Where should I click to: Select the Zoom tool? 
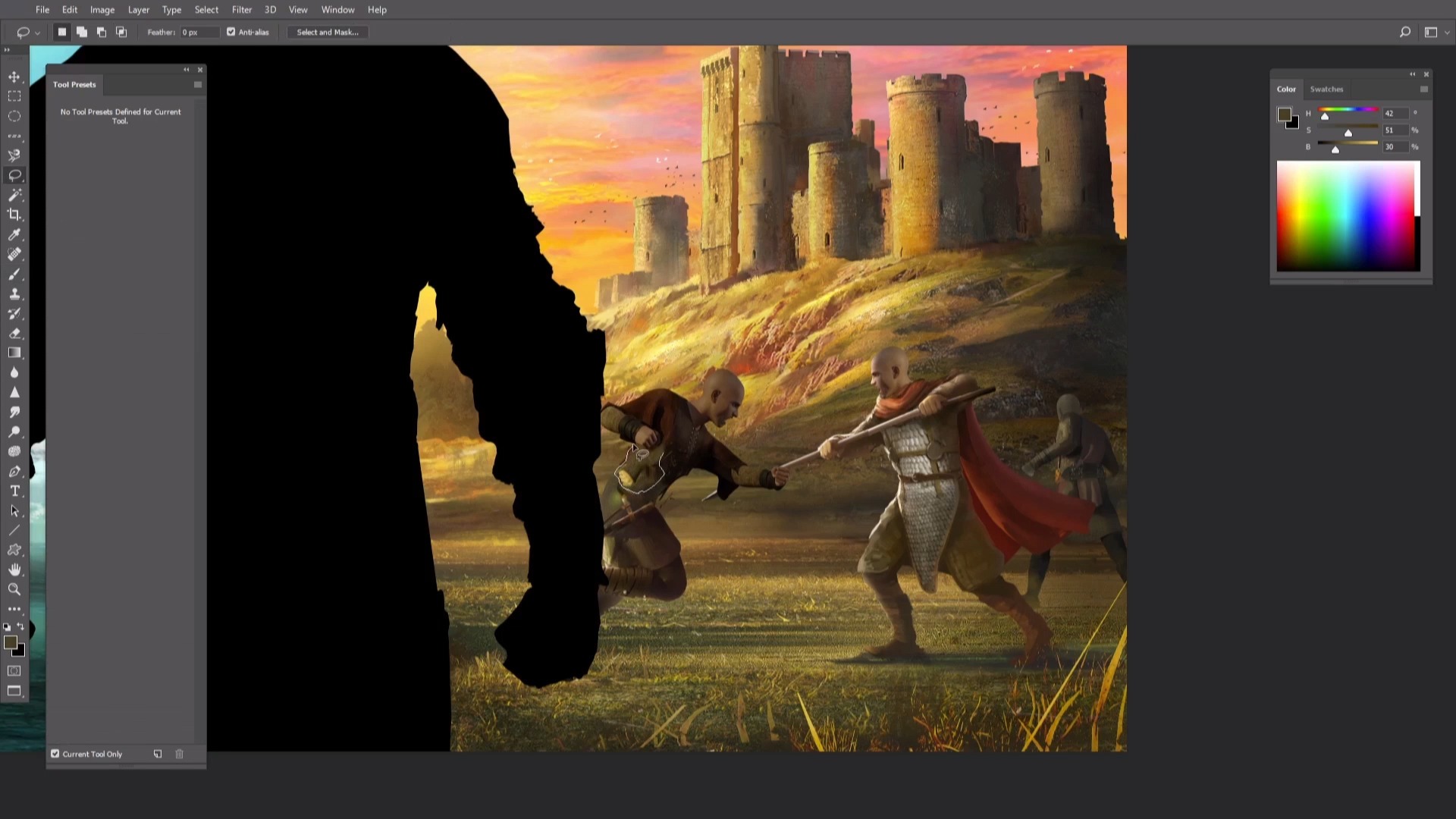14,589
